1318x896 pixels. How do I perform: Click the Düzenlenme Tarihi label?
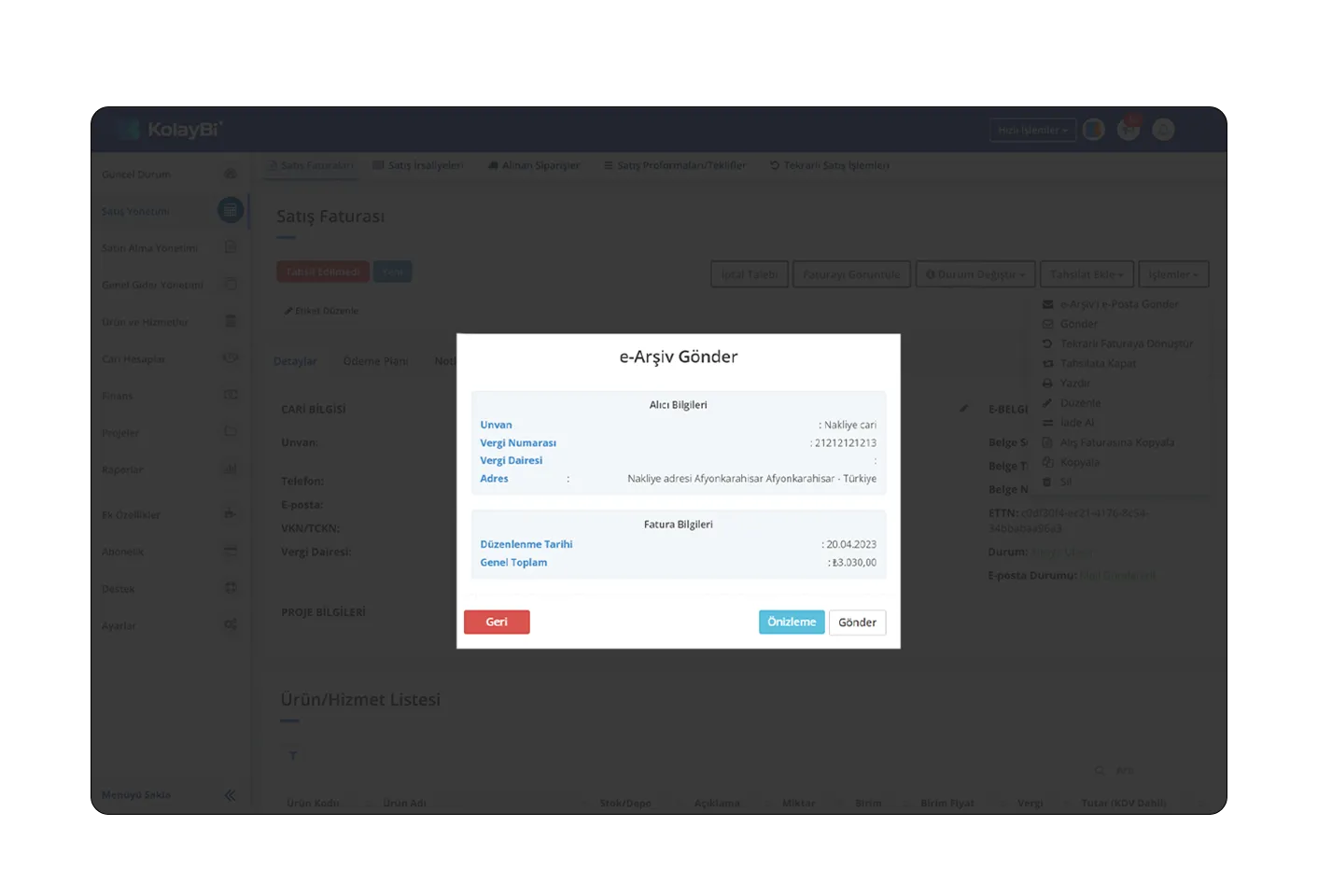point(526,544)
